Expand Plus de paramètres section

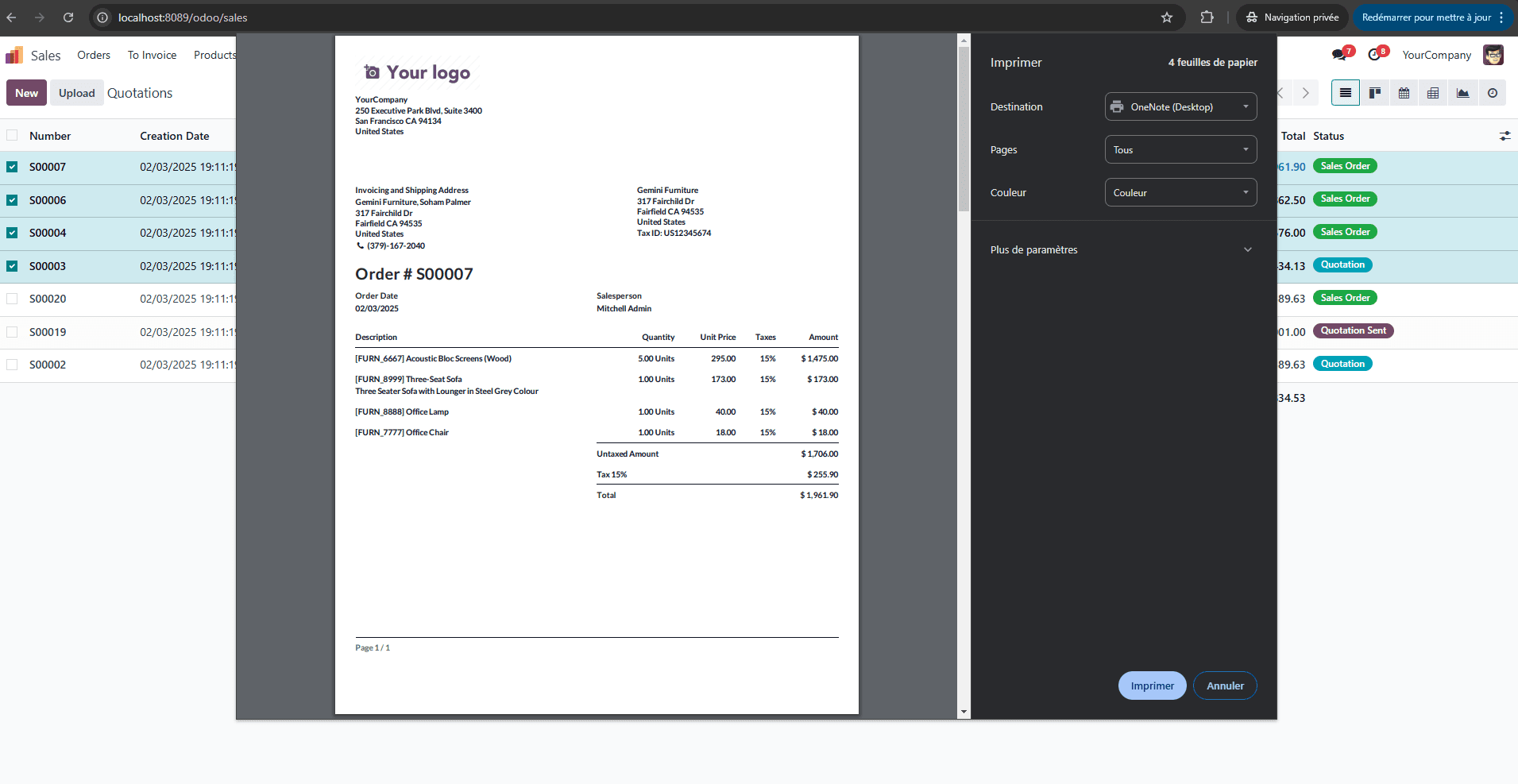pos(1120,249)
